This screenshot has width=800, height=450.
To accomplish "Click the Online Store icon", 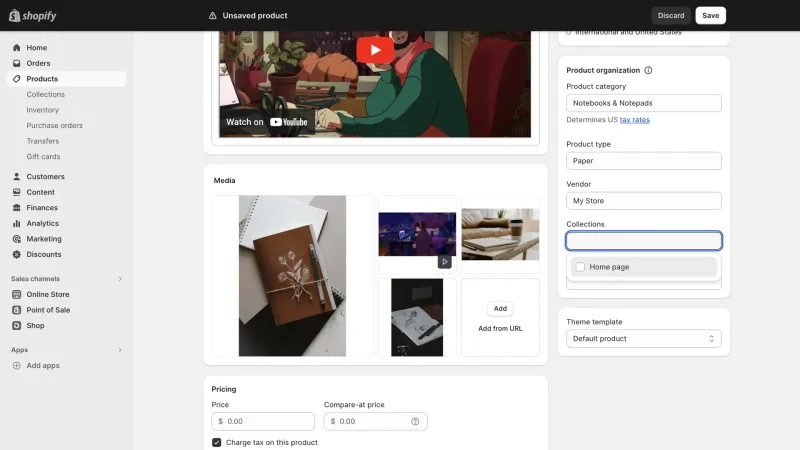I will tap(16, 294).
